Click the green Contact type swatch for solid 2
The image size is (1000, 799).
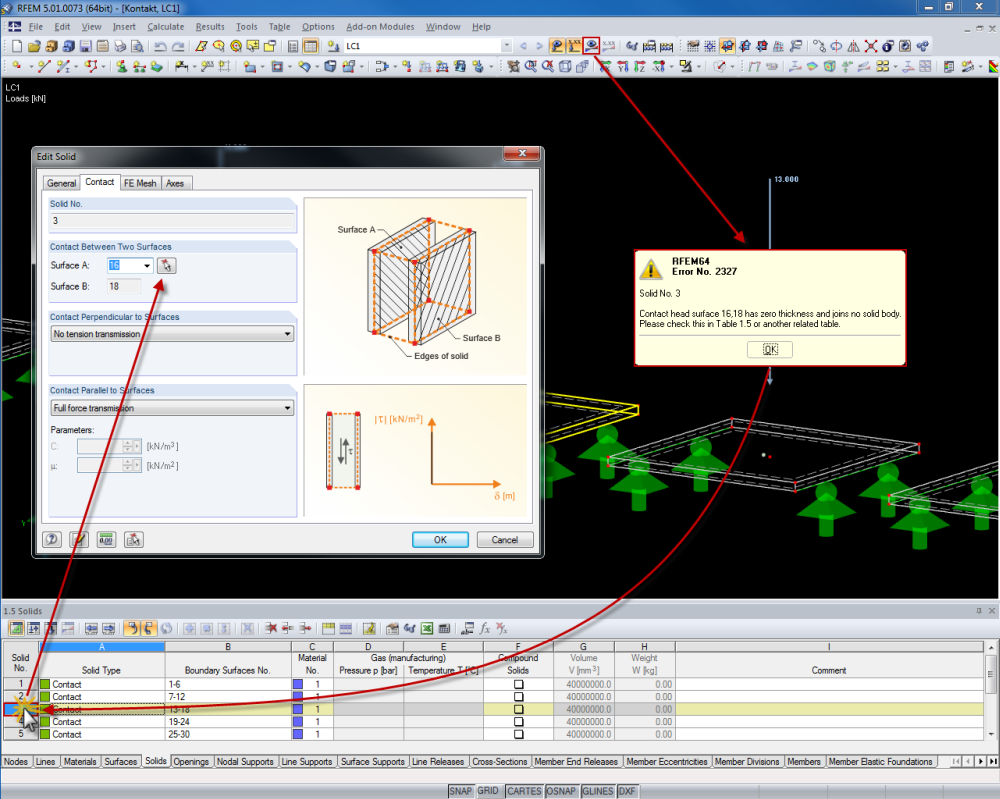point(45,697)
